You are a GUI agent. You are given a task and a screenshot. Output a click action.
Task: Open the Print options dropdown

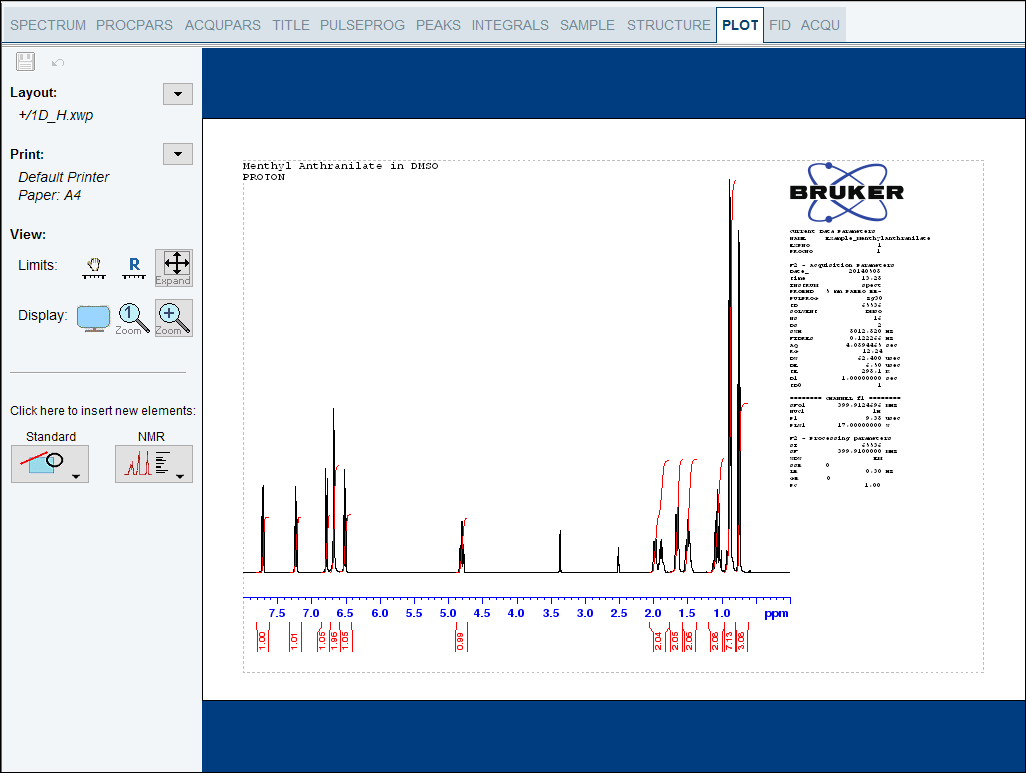point(178,154)
